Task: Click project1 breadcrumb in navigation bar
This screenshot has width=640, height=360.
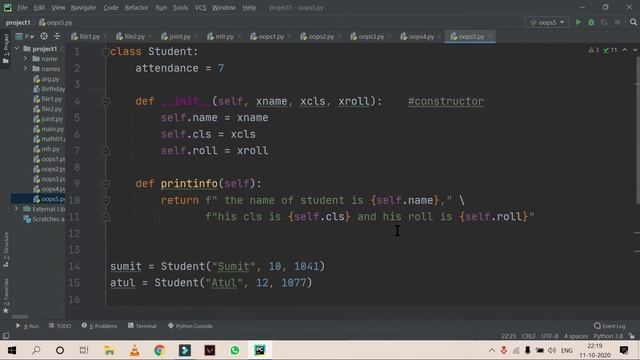Action: [18, 22]
